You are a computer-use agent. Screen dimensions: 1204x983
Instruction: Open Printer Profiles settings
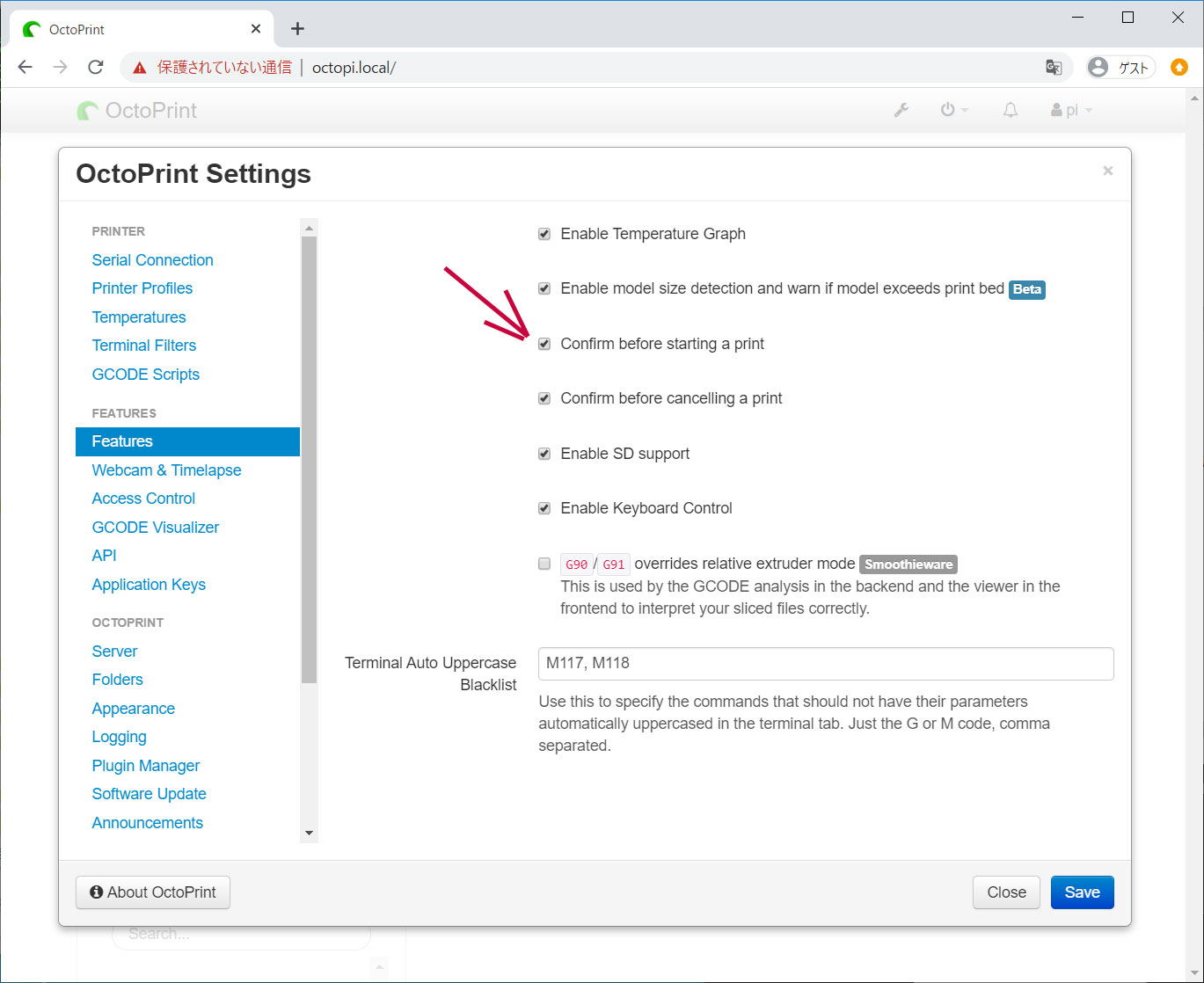pyautogui.click(x=142, y=288)
